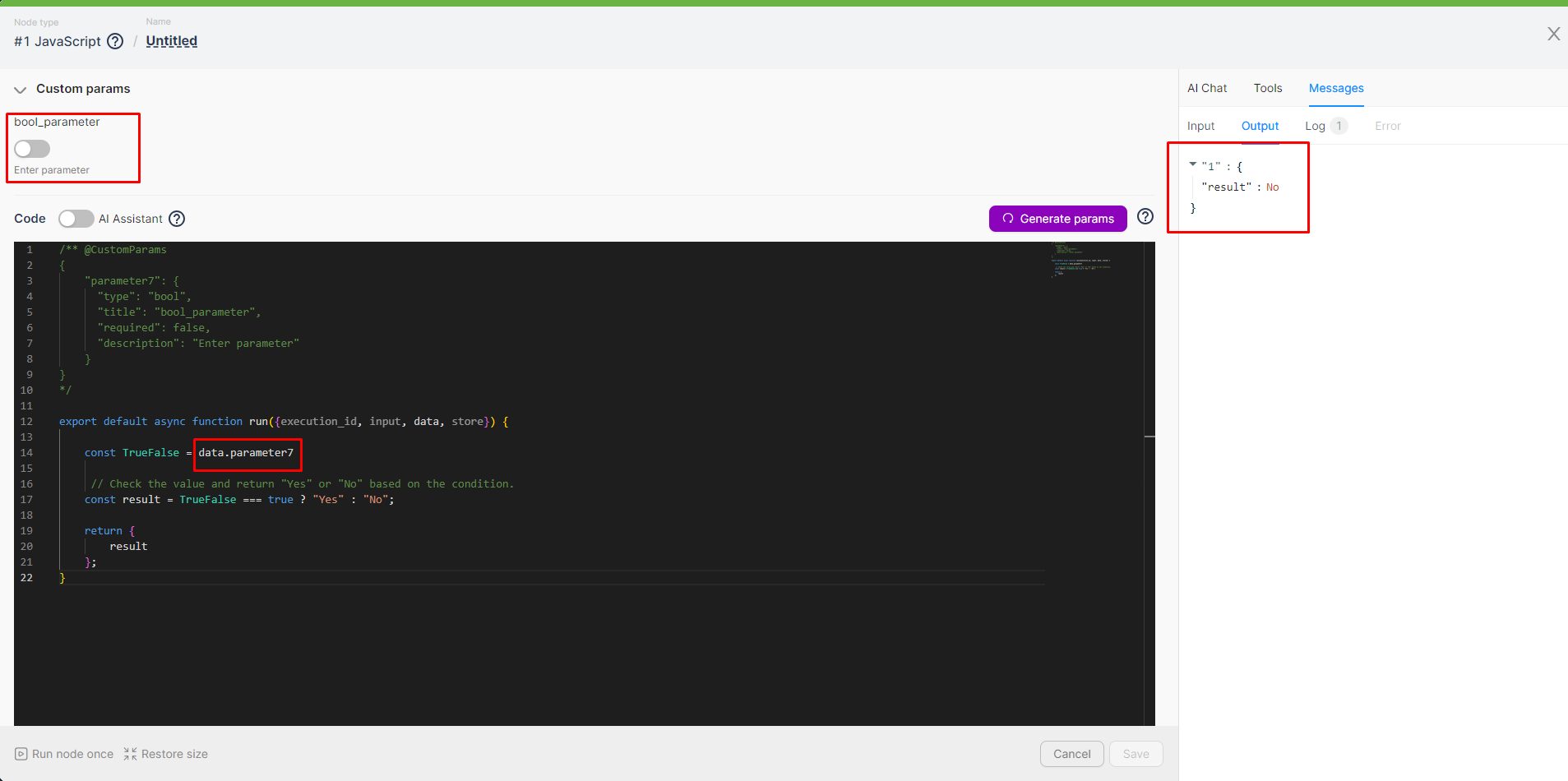This screenshot has height=781, width=1568.
Task: Click the code minimap preview
Action: pyautogui.click(x=1080, y=259)
